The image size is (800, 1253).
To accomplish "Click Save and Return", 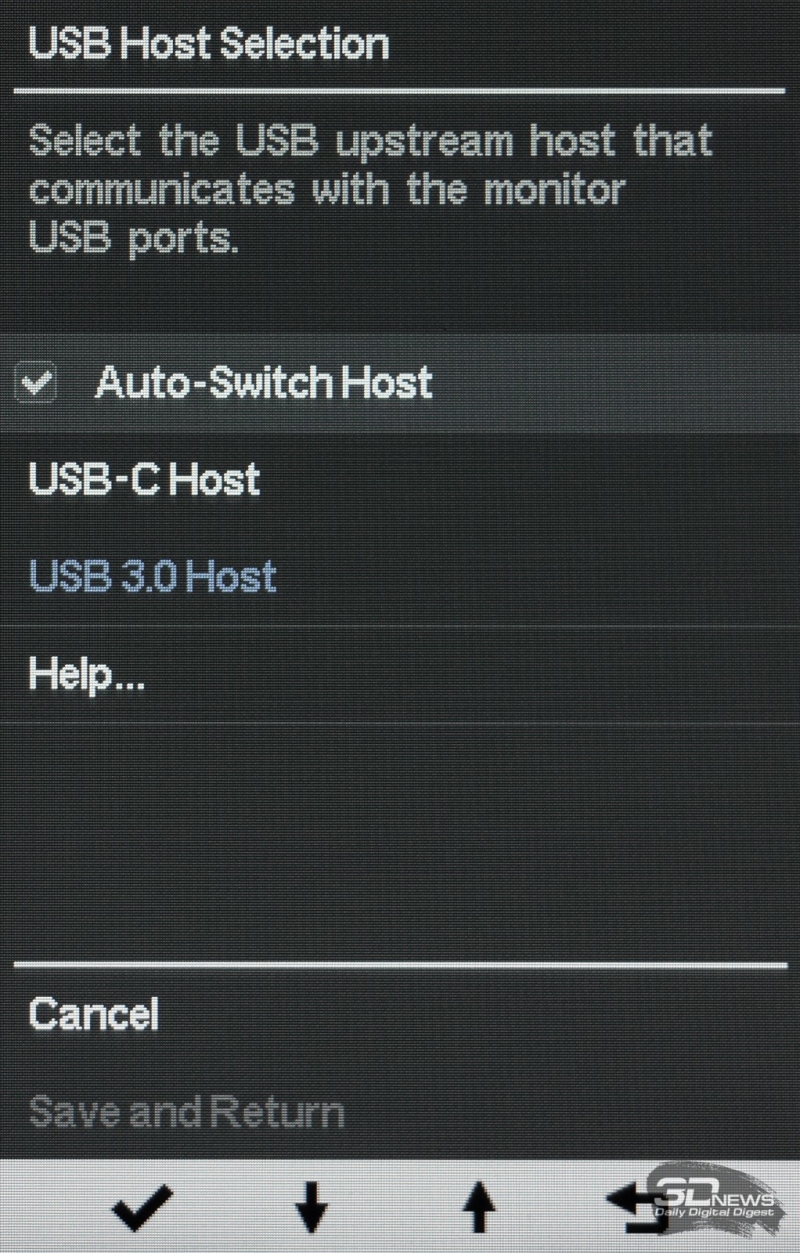I will click(x=187, y=1112).
